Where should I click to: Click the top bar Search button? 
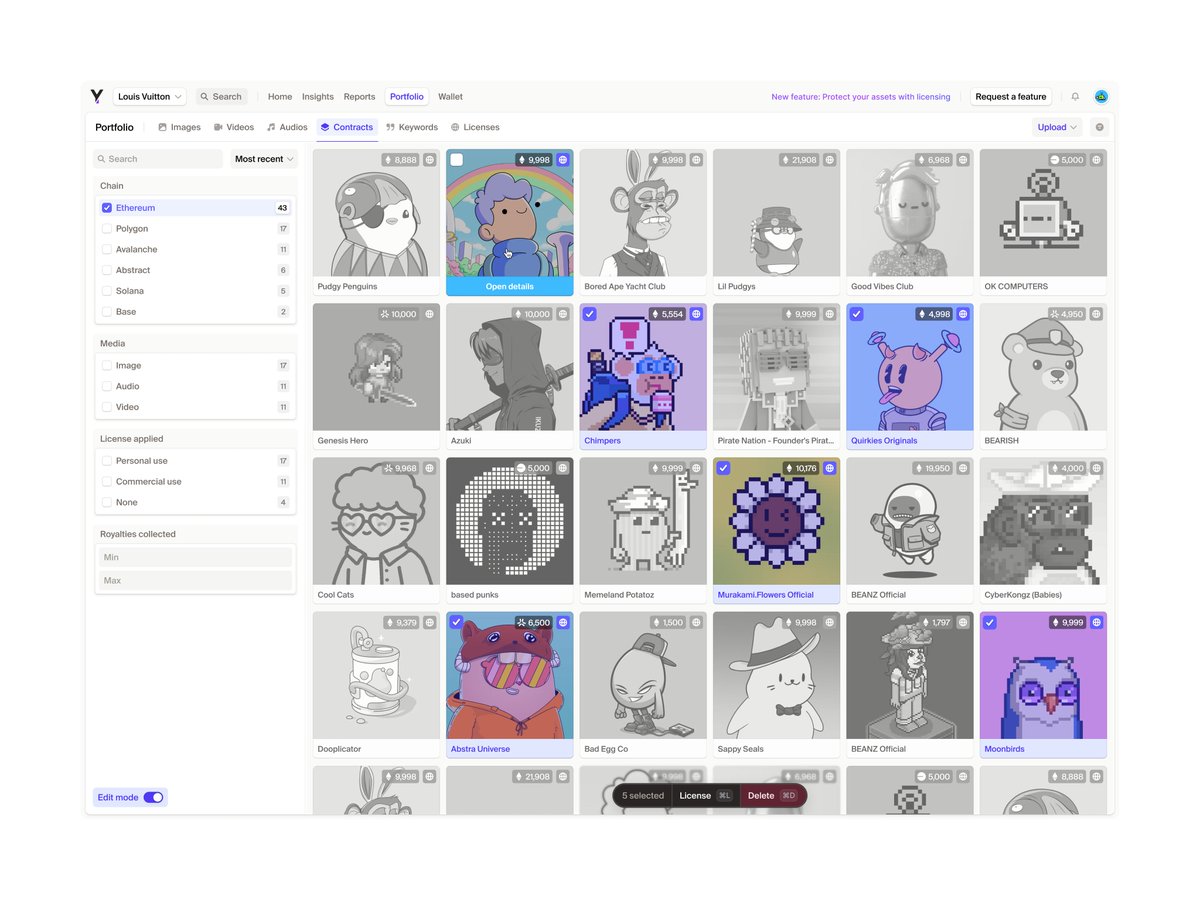221,97
